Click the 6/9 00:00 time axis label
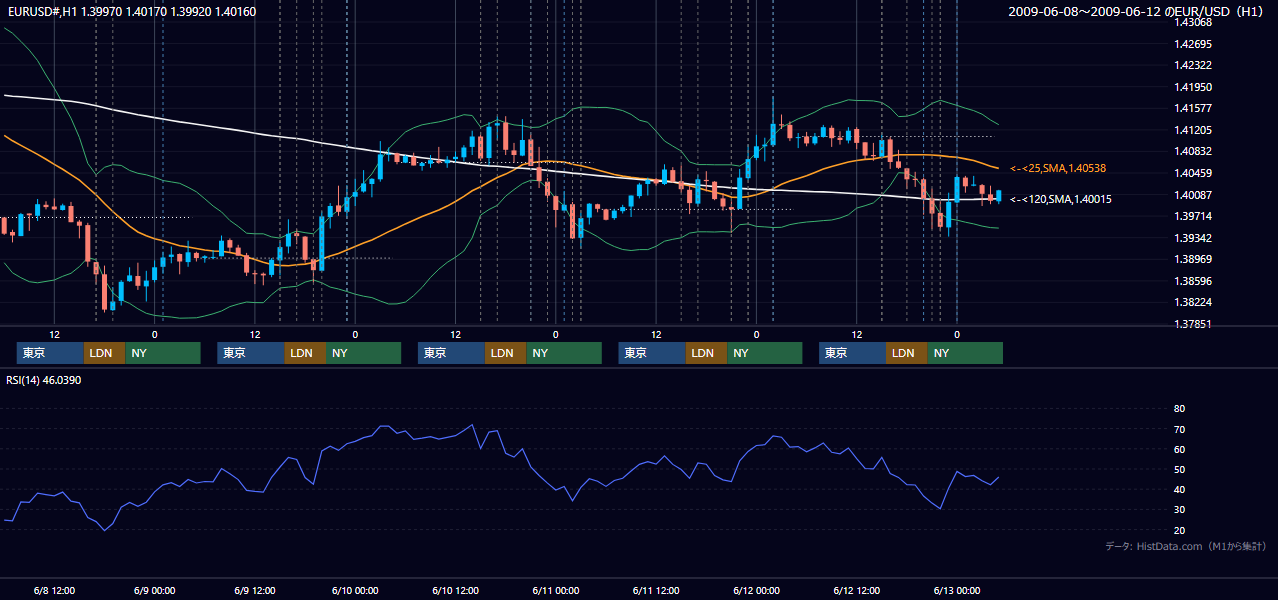Viewport: 1278px width, 600px height. (155, 591)
